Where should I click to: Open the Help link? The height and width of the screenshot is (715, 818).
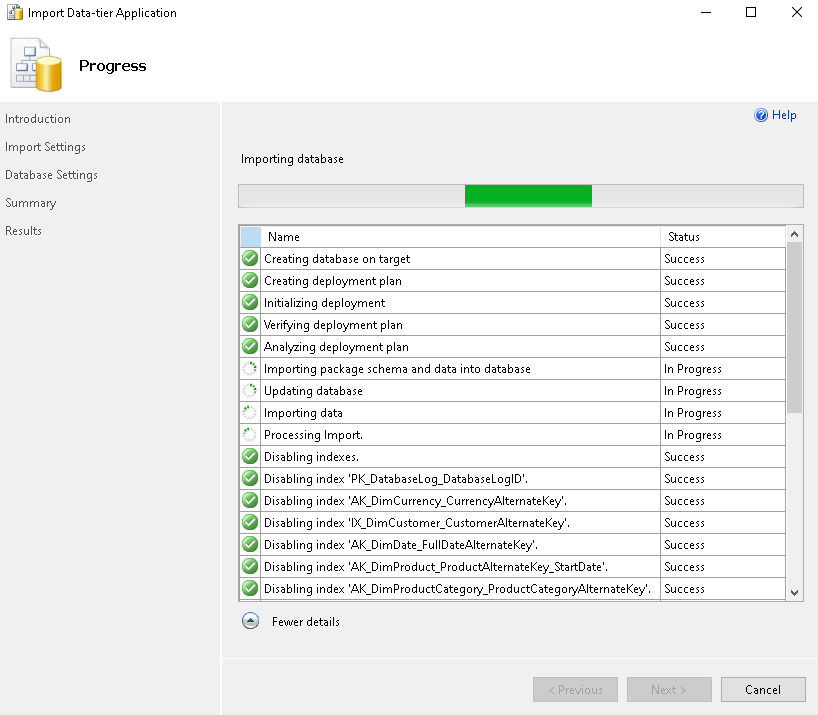(x=784, y=115)
